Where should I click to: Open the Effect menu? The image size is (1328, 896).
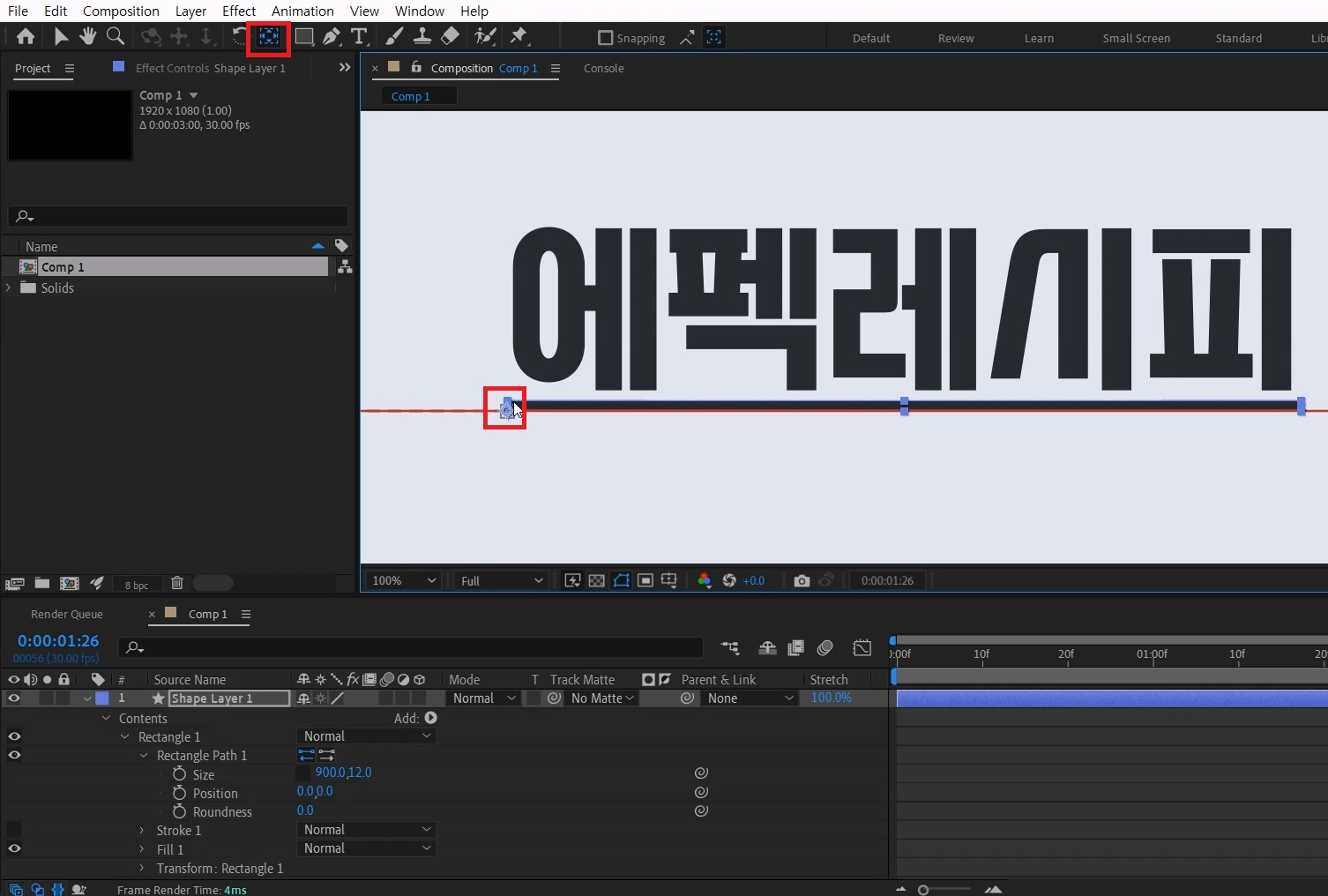click(x=239, y=11)
